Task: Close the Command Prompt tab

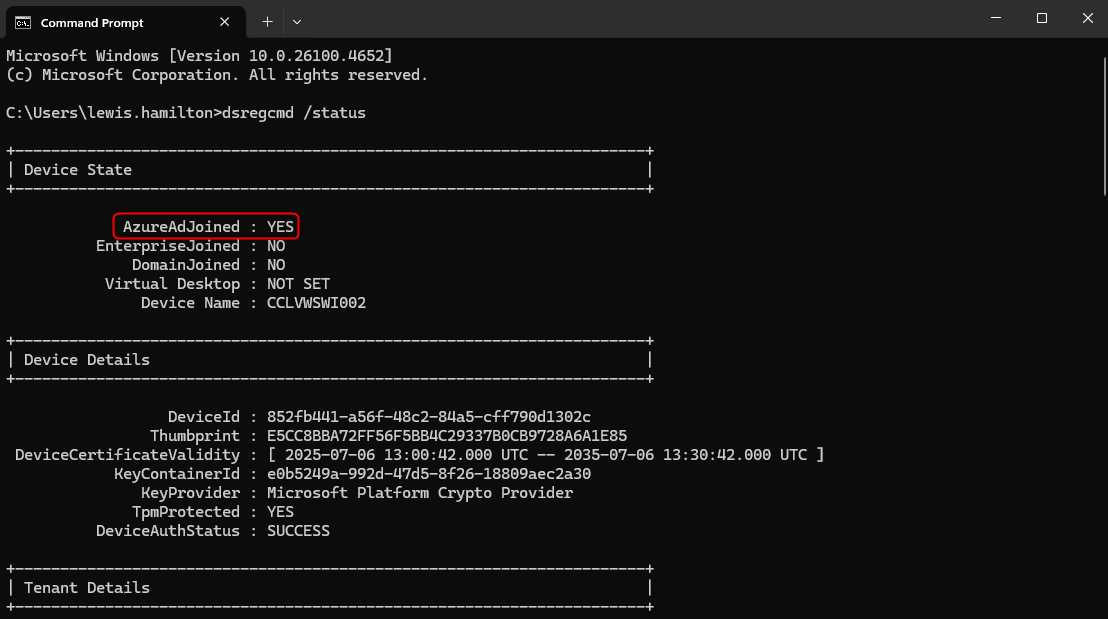Action: 226,21
